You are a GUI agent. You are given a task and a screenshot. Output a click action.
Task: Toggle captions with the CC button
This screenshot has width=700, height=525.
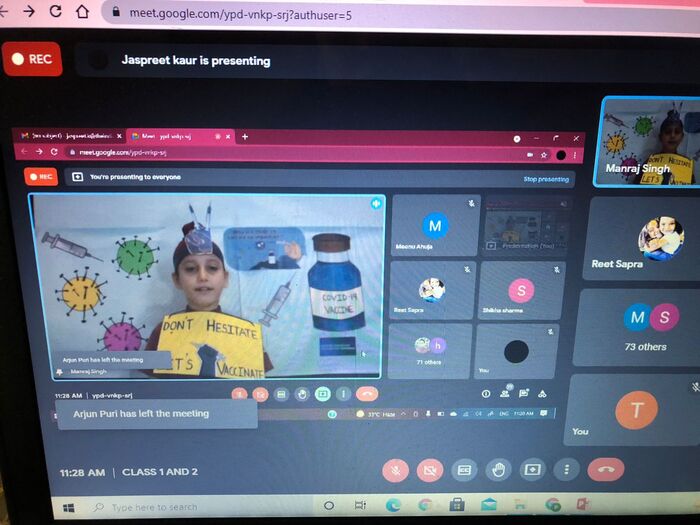(464, 470)
